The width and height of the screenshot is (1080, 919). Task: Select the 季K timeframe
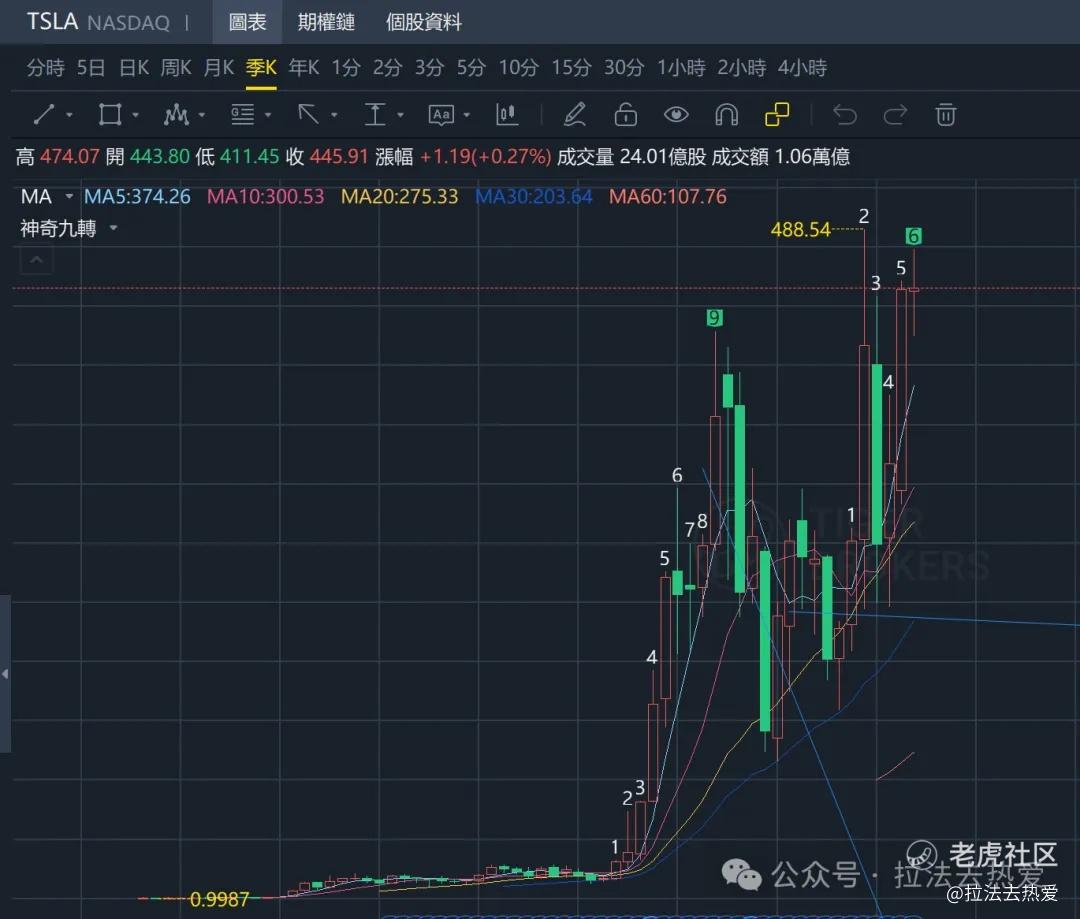[261, 68]
